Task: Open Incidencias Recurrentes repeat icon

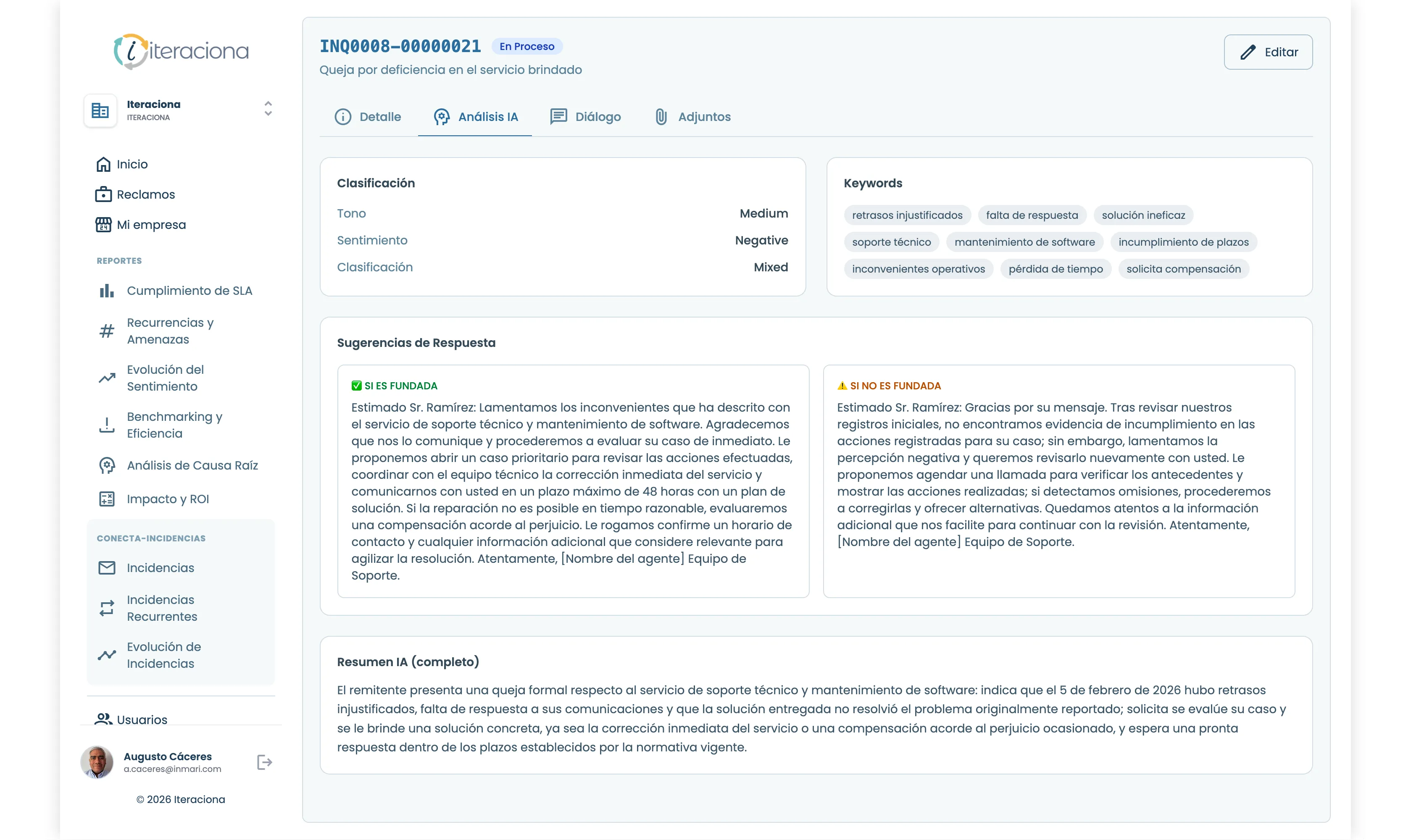Action: click(107, 608)
